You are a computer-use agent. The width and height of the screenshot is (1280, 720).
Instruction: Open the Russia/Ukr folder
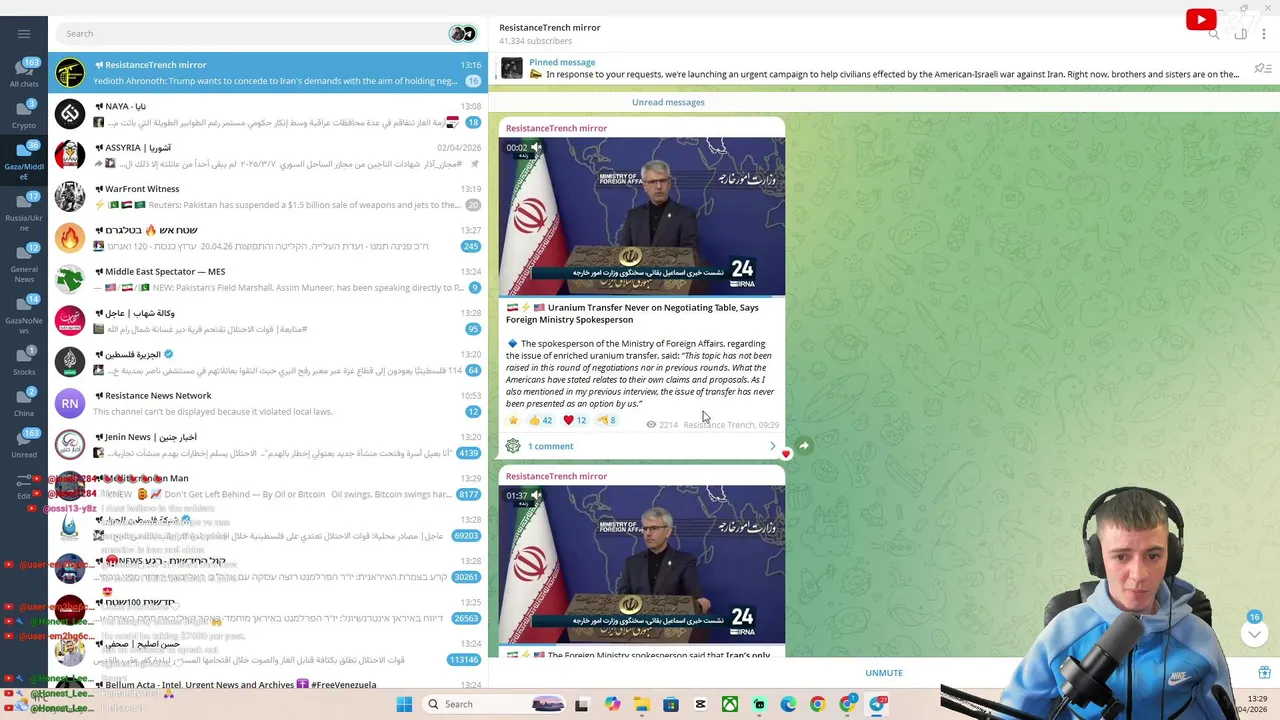pos(24,211)
